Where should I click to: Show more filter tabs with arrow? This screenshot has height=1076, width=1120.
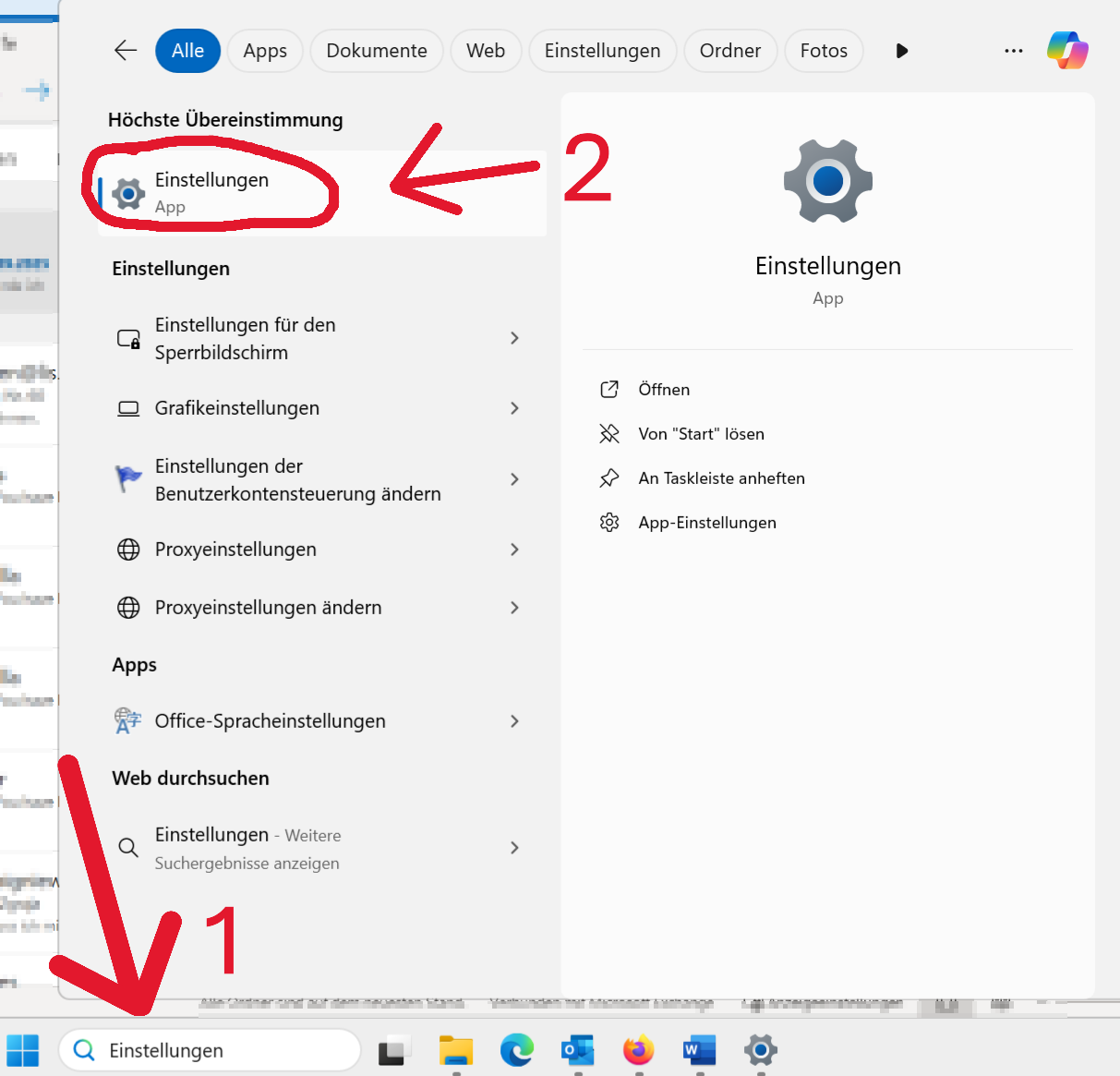(x=901, y=51)
